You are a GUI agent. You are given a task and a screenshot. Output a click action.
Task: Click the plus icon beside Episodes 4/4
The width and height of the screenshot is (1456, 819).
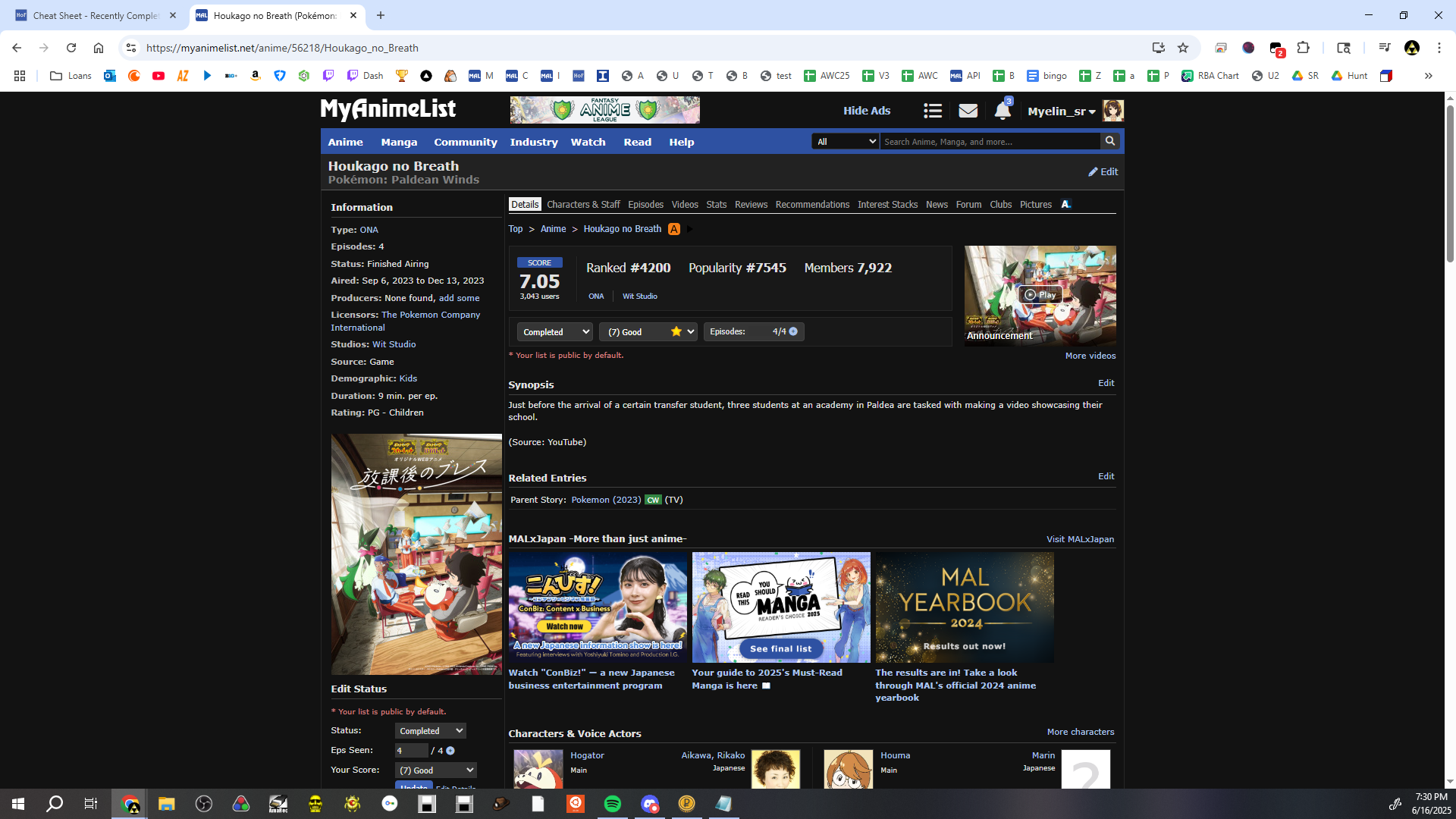click(793, 331)
